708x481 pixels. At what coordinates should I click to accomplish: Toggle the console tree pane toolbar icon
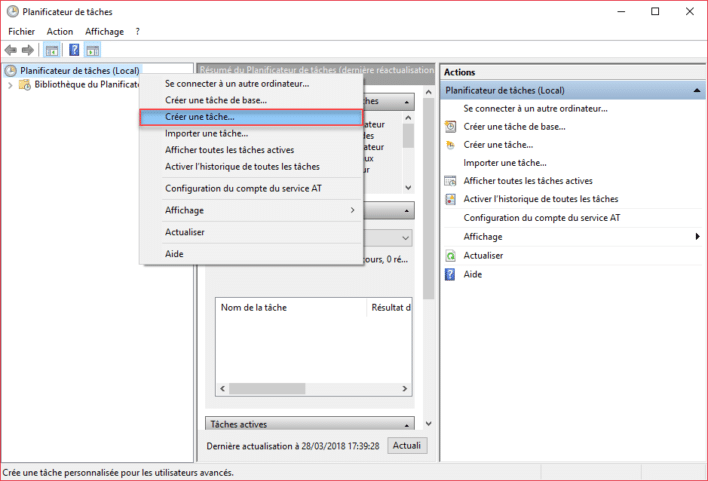coord(53,50)
